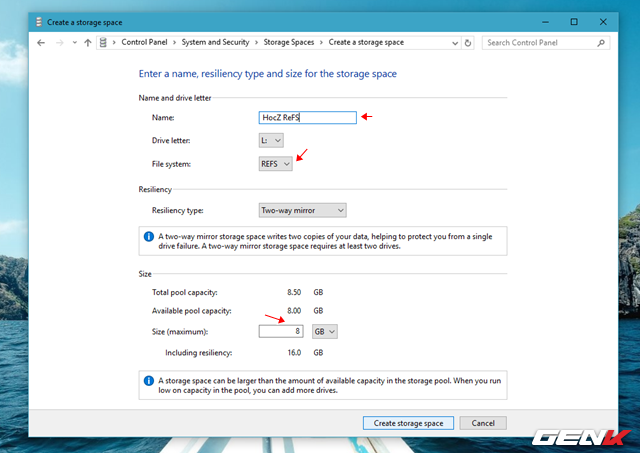Maximize the Create a storage space window
This screenshot has width=640, height=453.
574,22
